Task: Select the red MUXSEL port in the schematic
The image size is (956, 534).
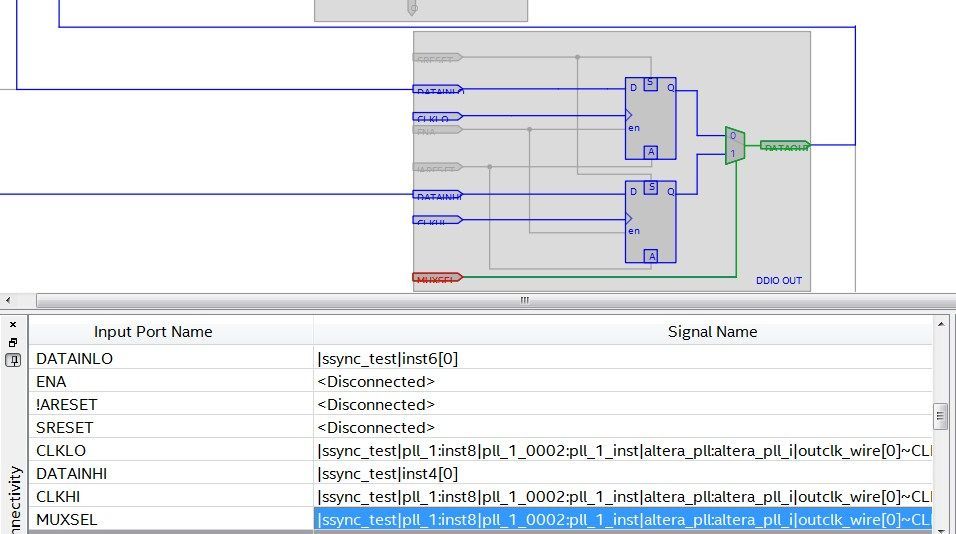Action: click(x=438, y=278)
